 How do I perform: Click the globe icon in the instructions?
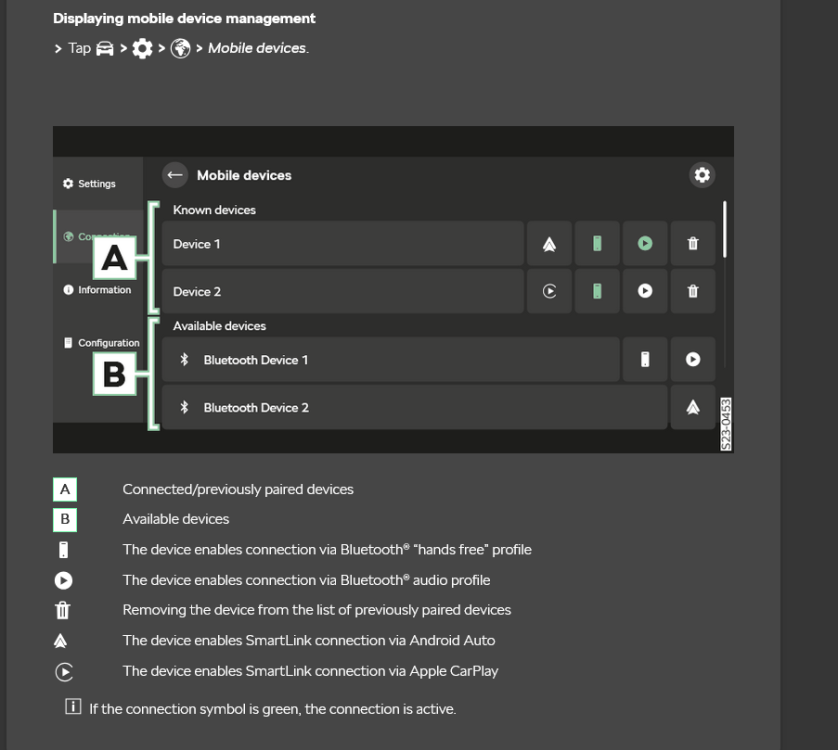181,49
